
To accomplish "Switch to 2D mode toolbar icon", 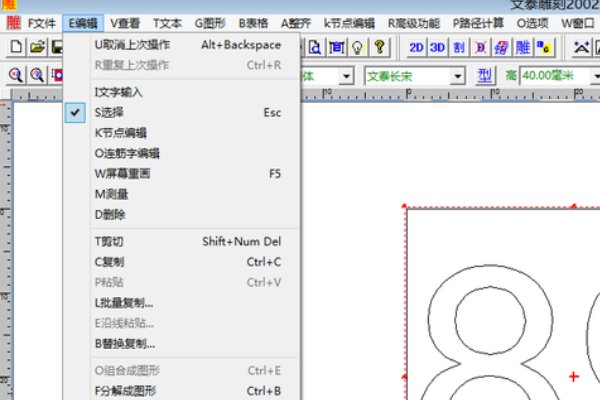I will tap(416, 47).
